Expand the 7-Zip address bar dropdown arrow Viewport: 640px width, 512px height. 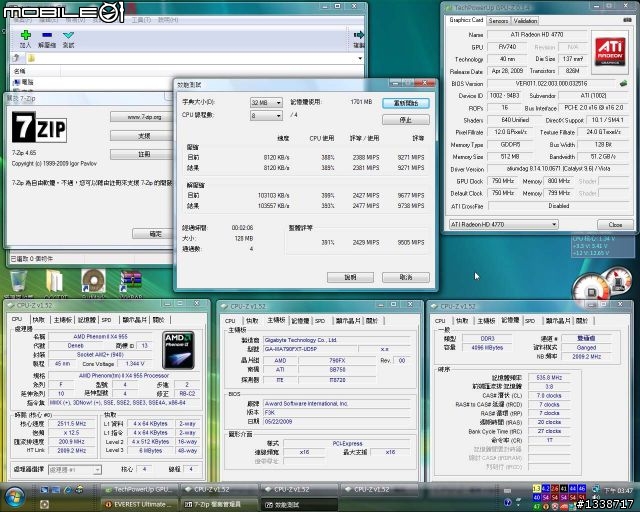(x=360, y=58)
